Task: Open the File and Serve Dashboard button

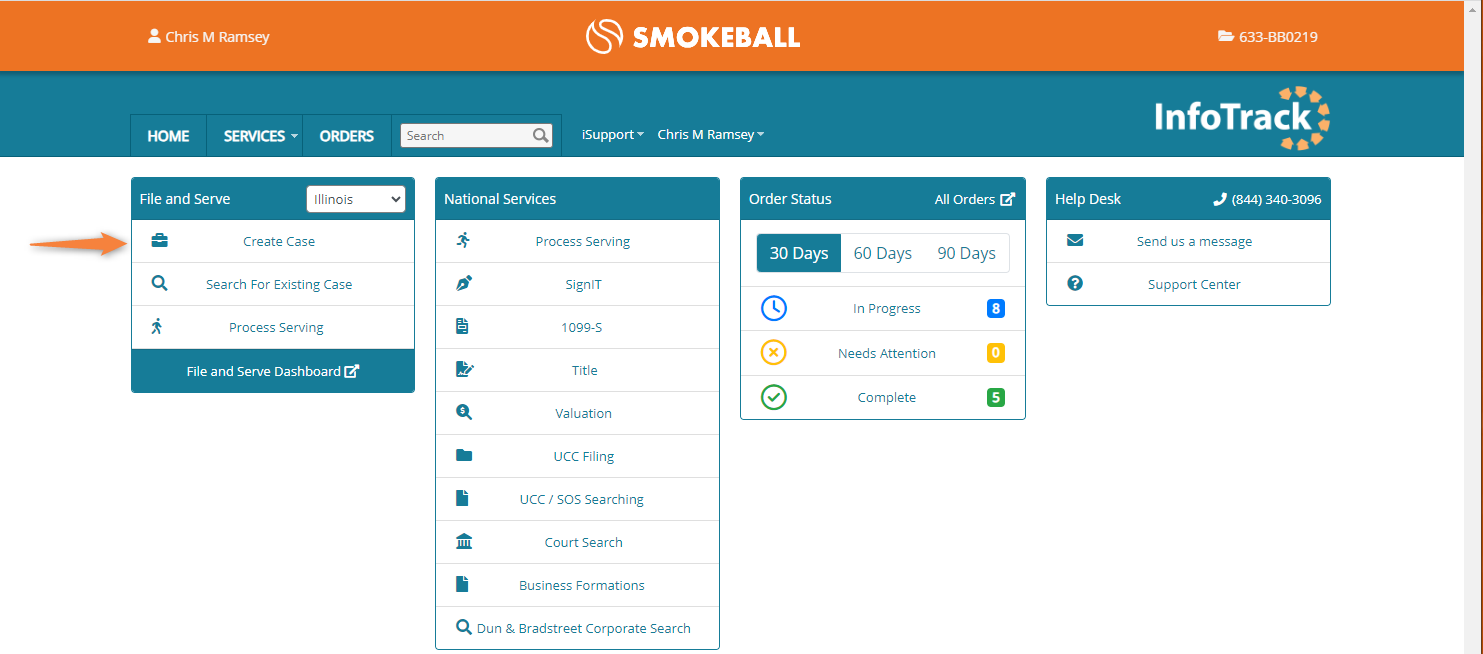Action: click(x=273, y=371)
